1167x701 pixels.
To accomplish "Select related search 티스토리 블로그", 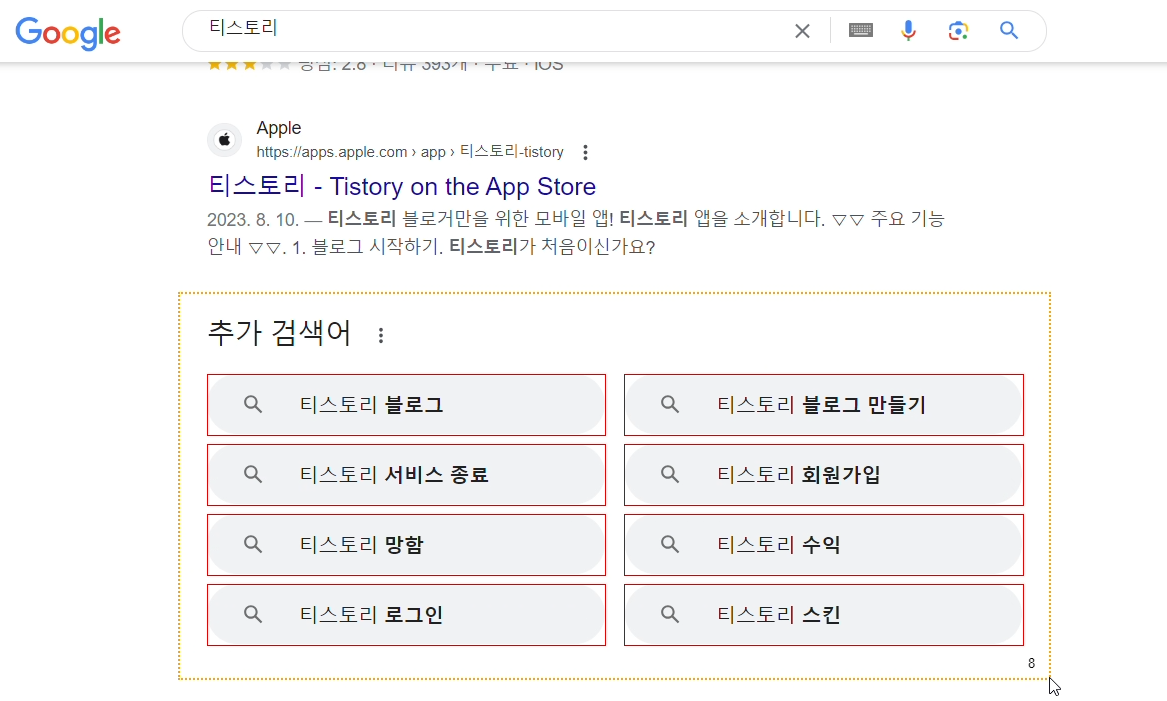I will tap(406, 405).
